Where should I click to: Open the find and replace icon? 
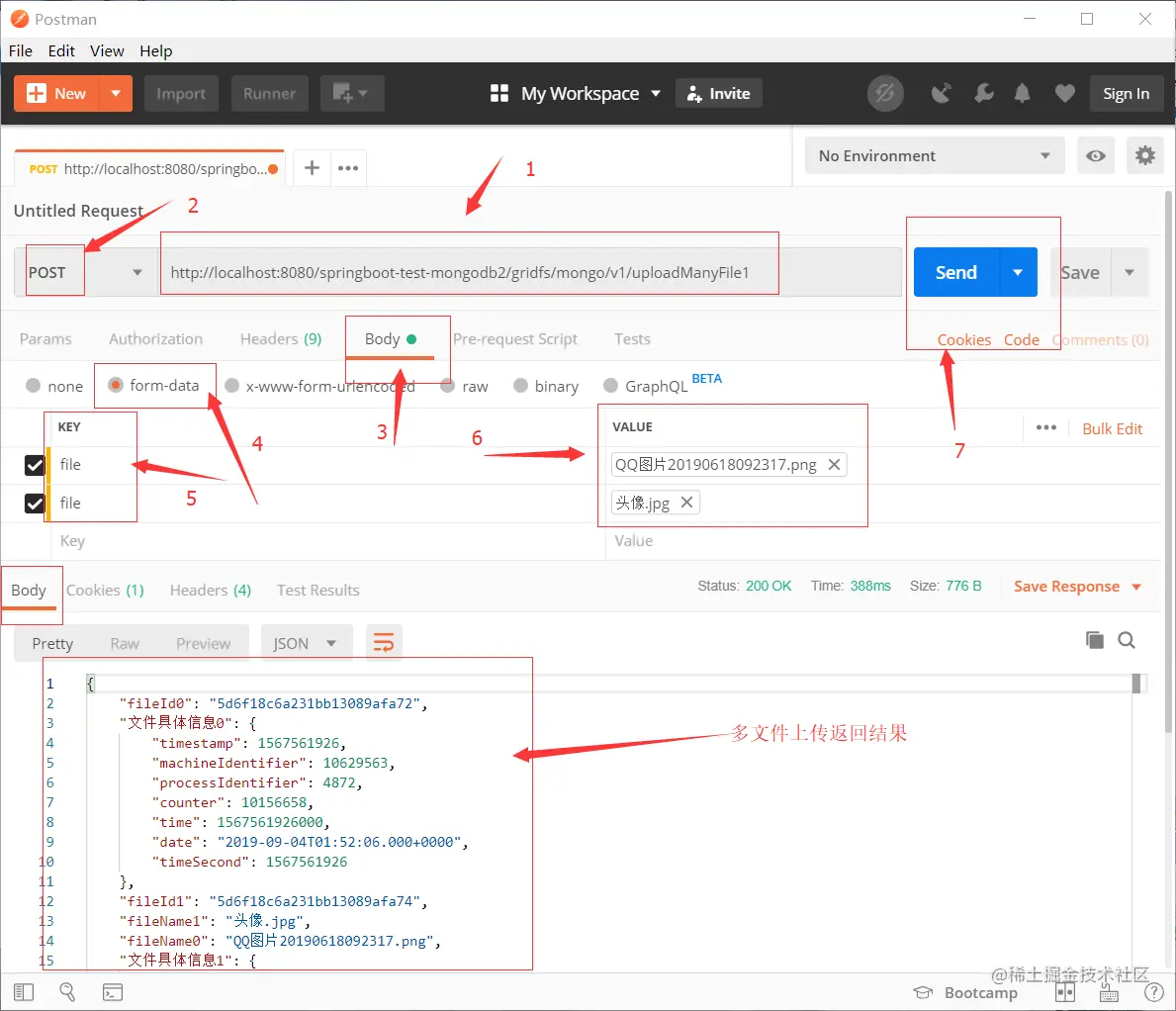67,992
